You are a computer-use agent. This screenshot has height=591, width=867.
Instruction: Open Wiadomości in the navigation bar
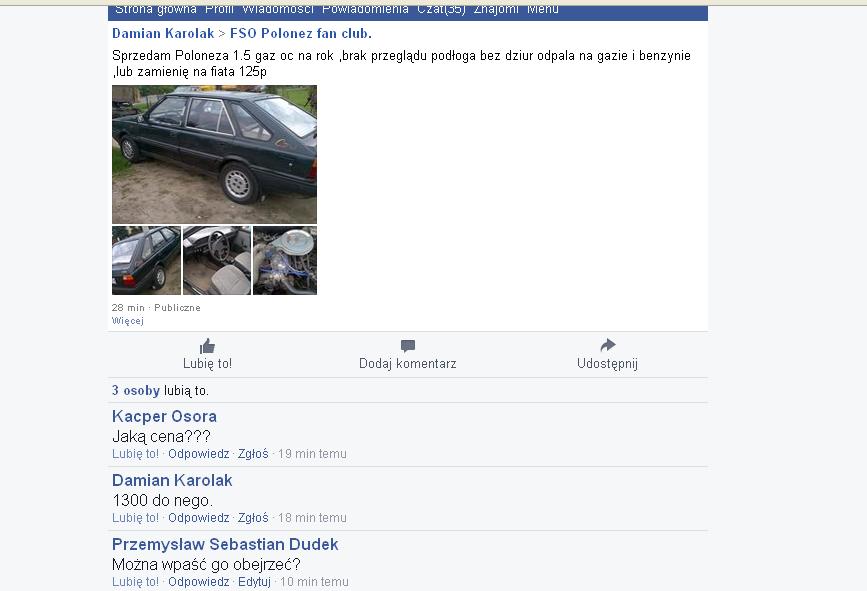pyautogui.click(x=278, y=9)
